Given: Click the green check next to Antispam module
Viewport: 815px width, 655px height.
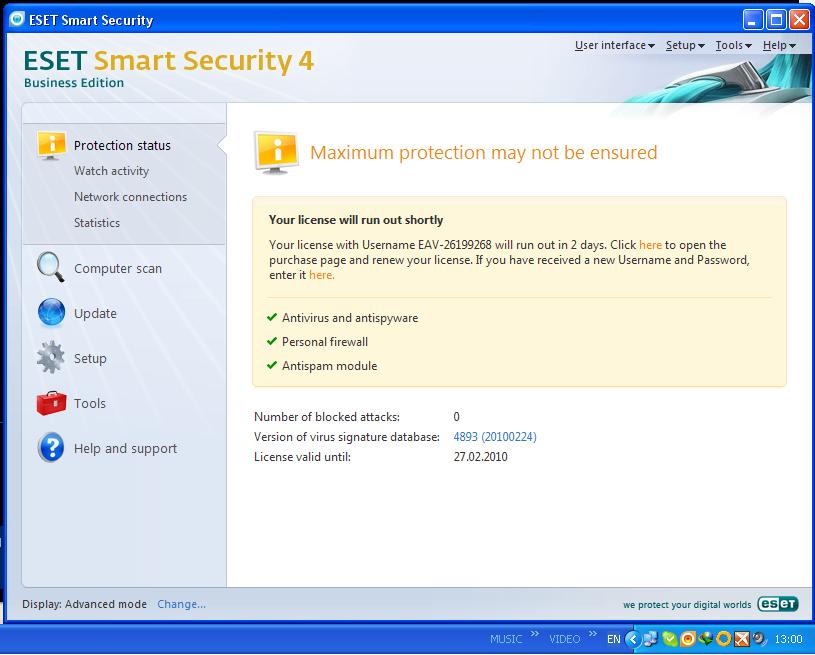Looking at the screenshot, I should 271,365.
